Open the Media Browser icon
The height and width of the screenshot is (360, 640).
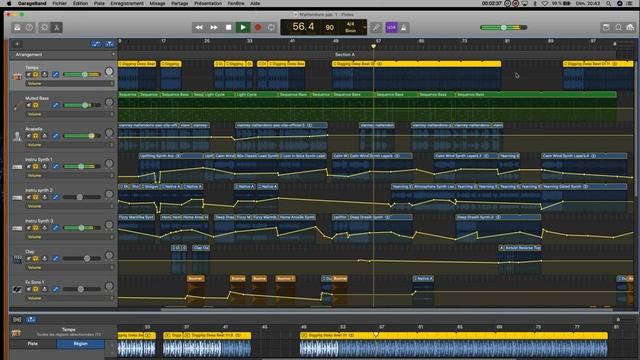coord(630,27)
